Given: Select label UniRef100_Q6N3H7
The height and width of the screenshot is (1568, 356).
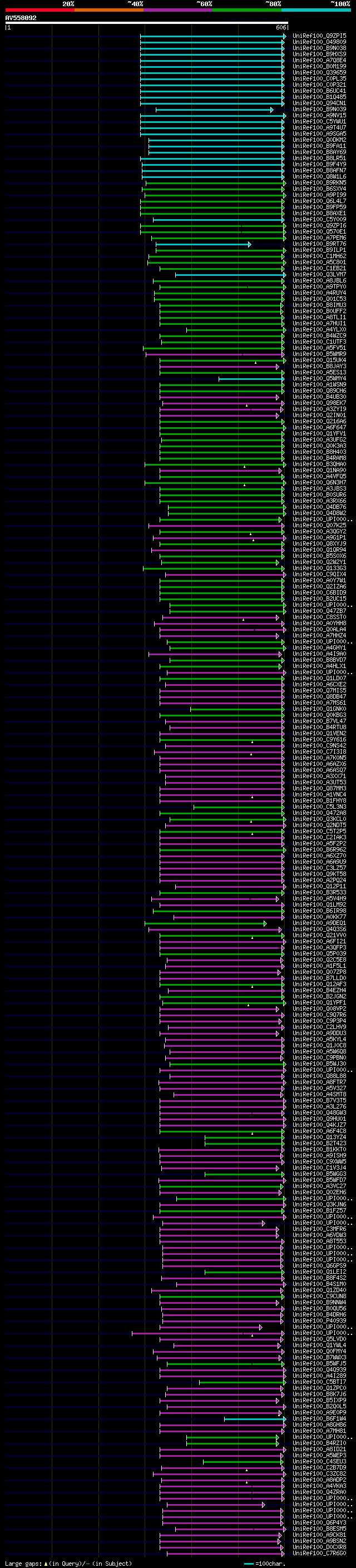Looking at the screenshot, I should (319, 483).
